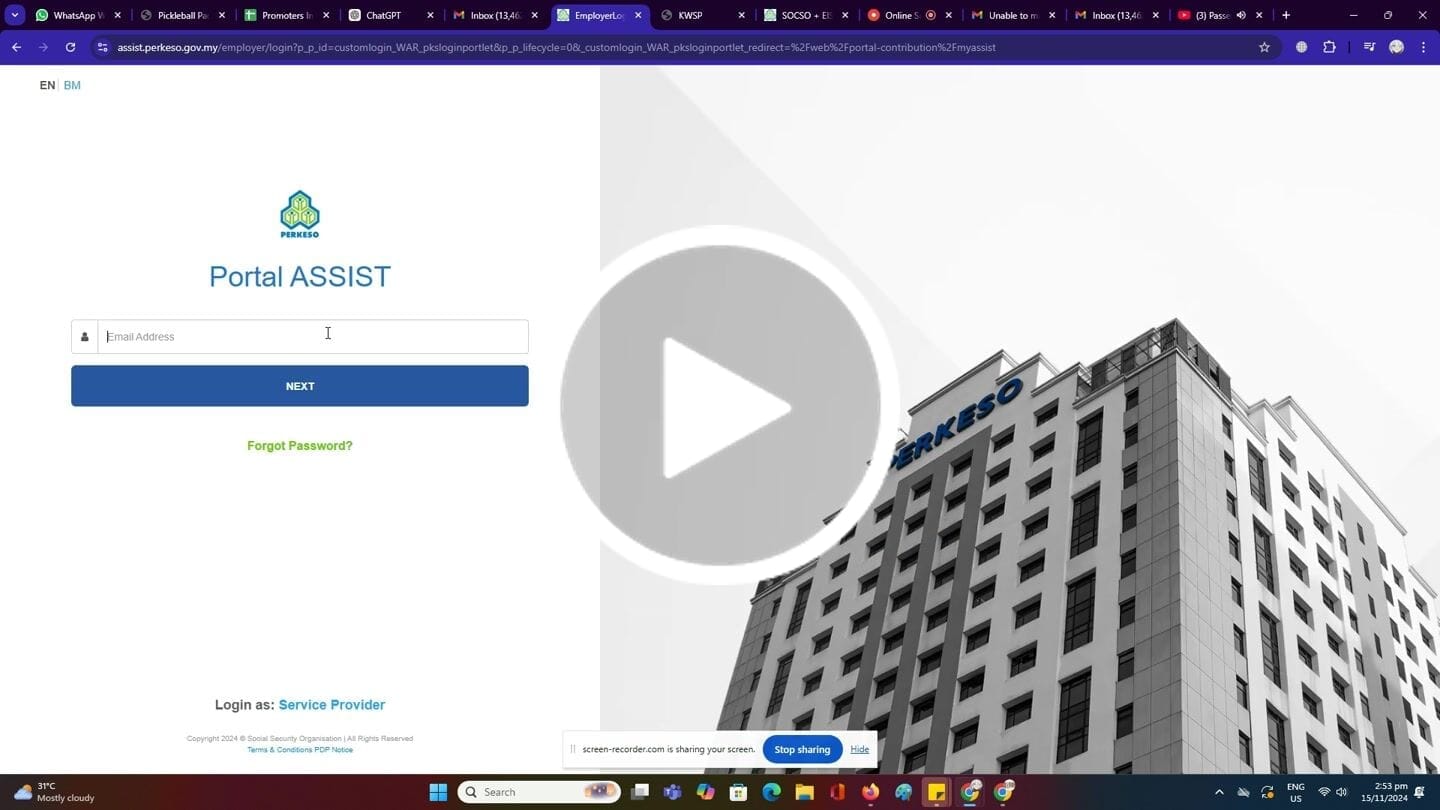The width and height of the screenshot is (1440, 810).
Task: Open the 'Unable to' Gmail tab
Action: [x=1015, y=15]
